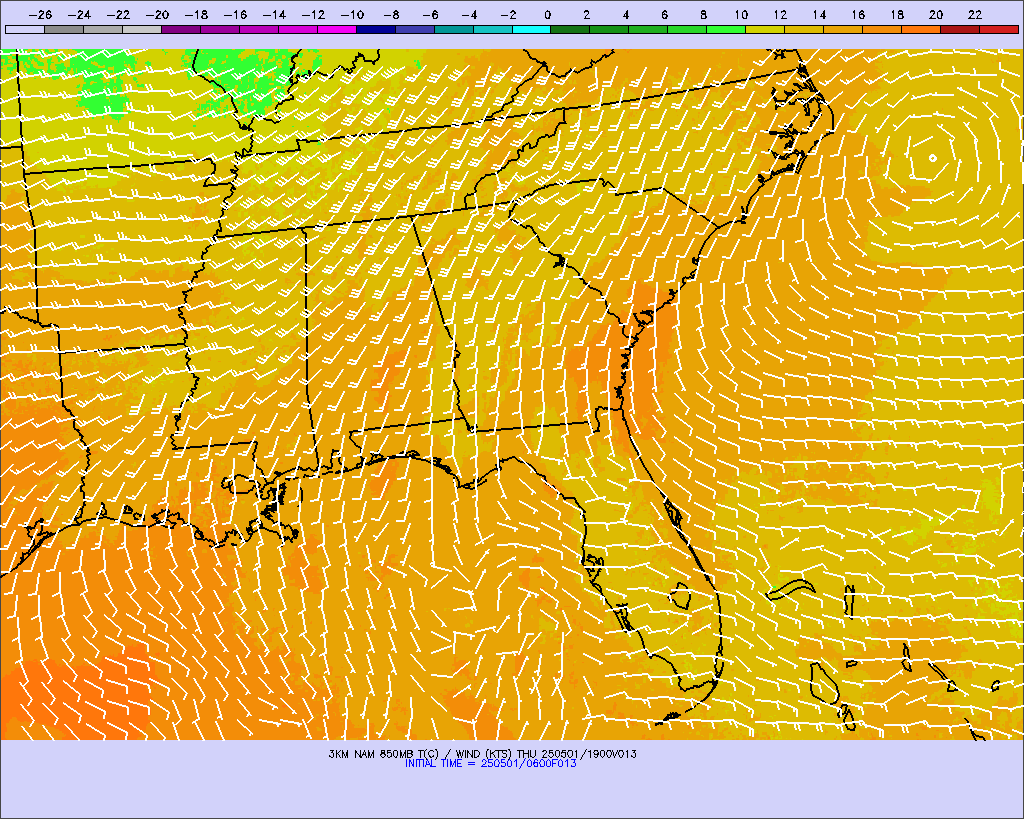
Task: Select the red swatch right of 22
Action: pos(999,29)
